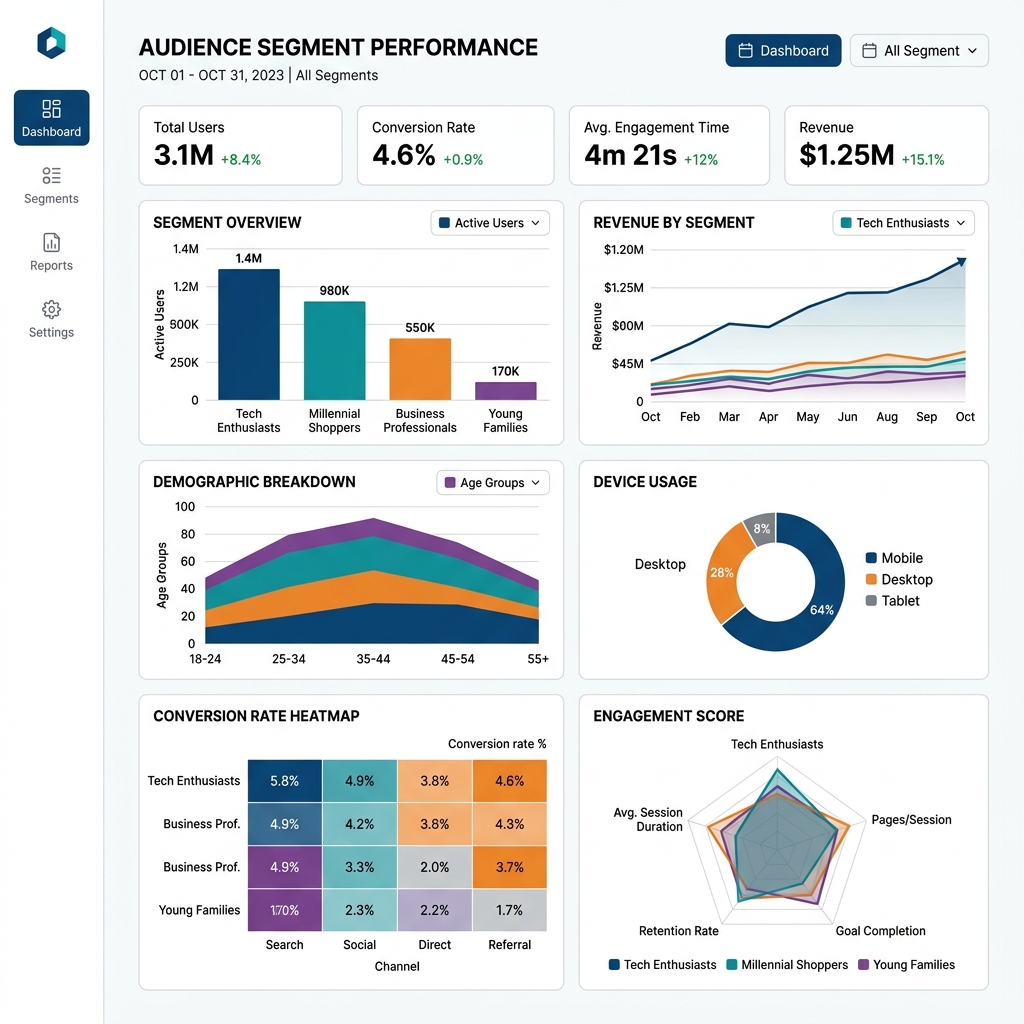Select the Conversion Rate card
Viewport: 1024px width, 1024px height.
455,145
